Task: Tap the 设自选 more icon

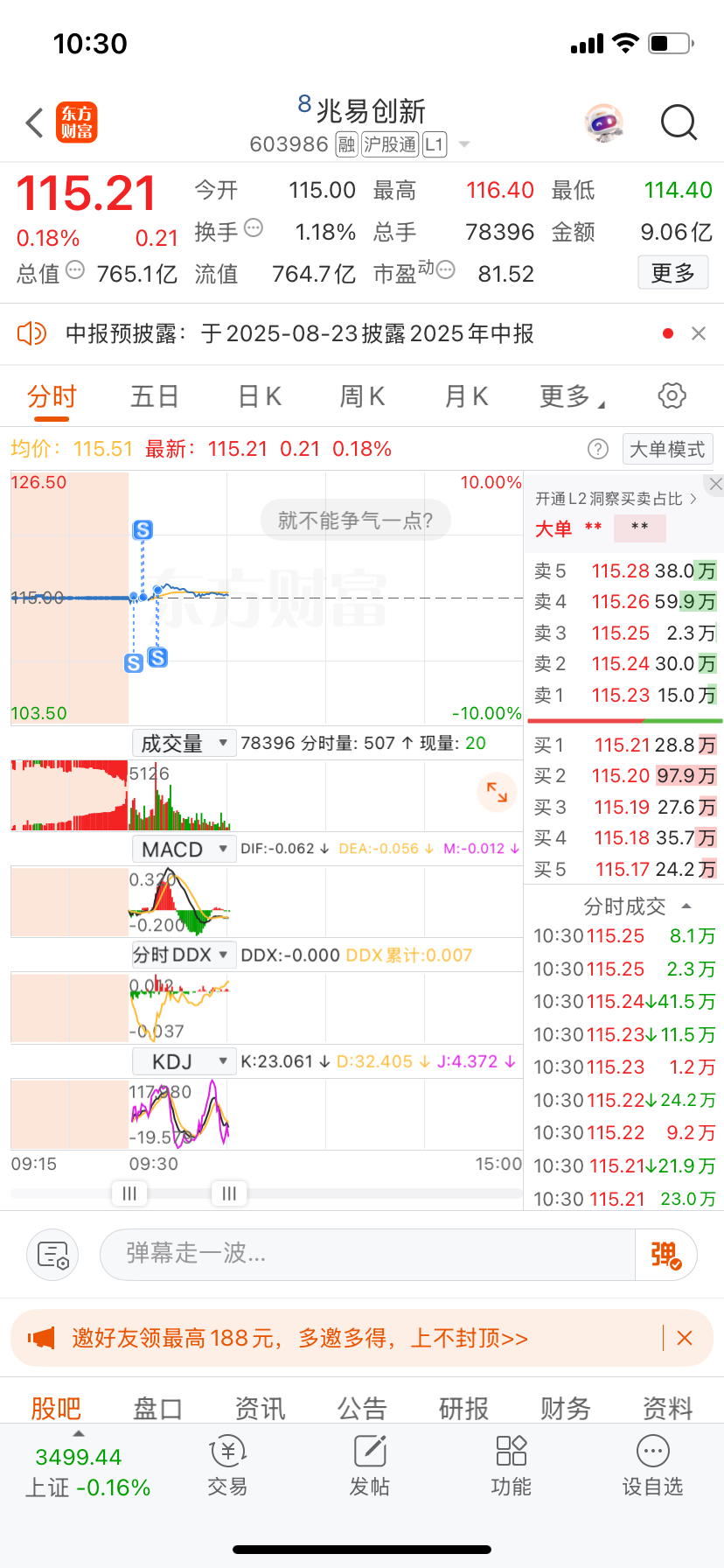Action: pos(653,1452)
